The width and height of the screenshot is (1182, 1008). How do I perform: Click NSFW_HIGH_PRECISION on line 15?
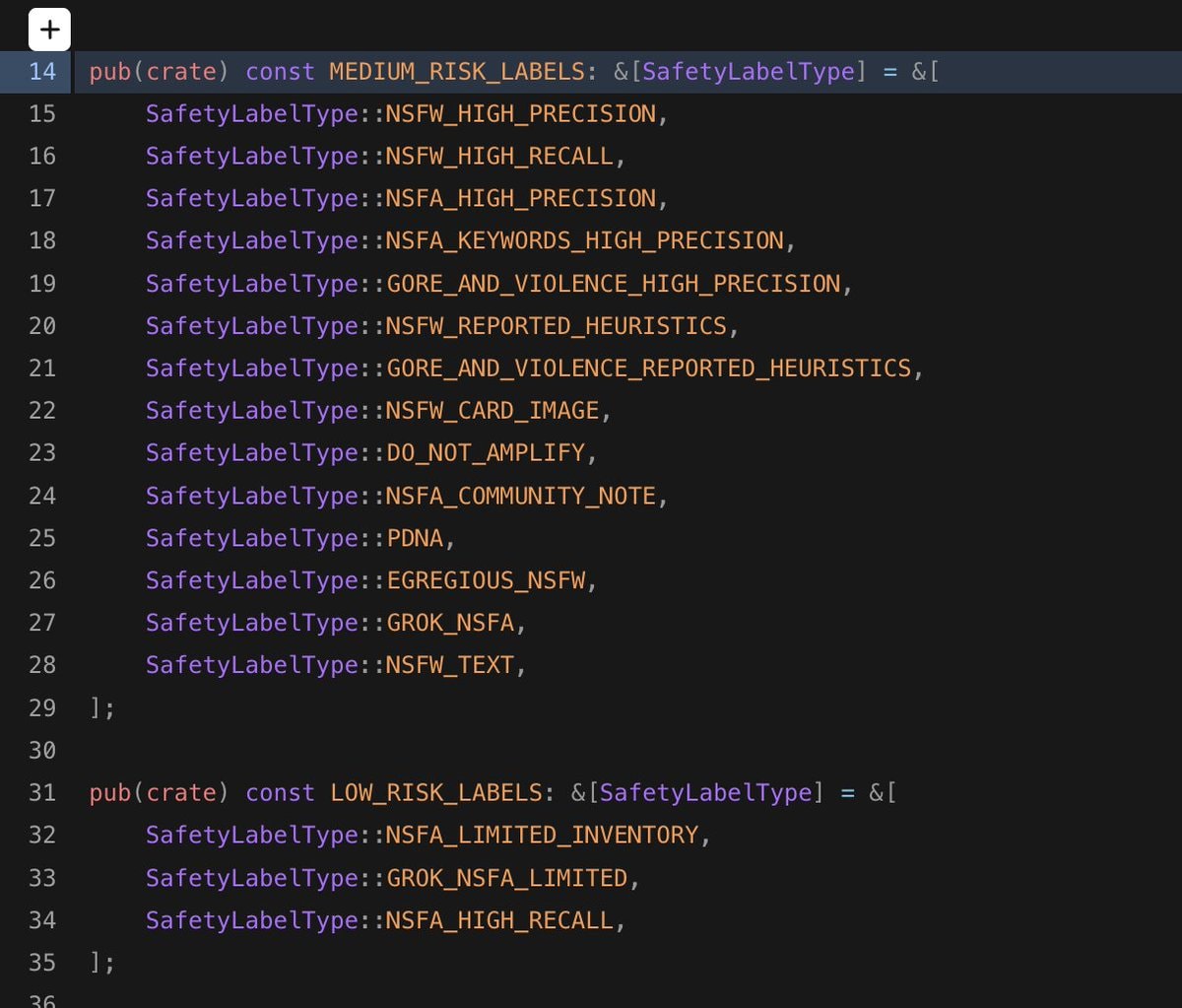521,114
